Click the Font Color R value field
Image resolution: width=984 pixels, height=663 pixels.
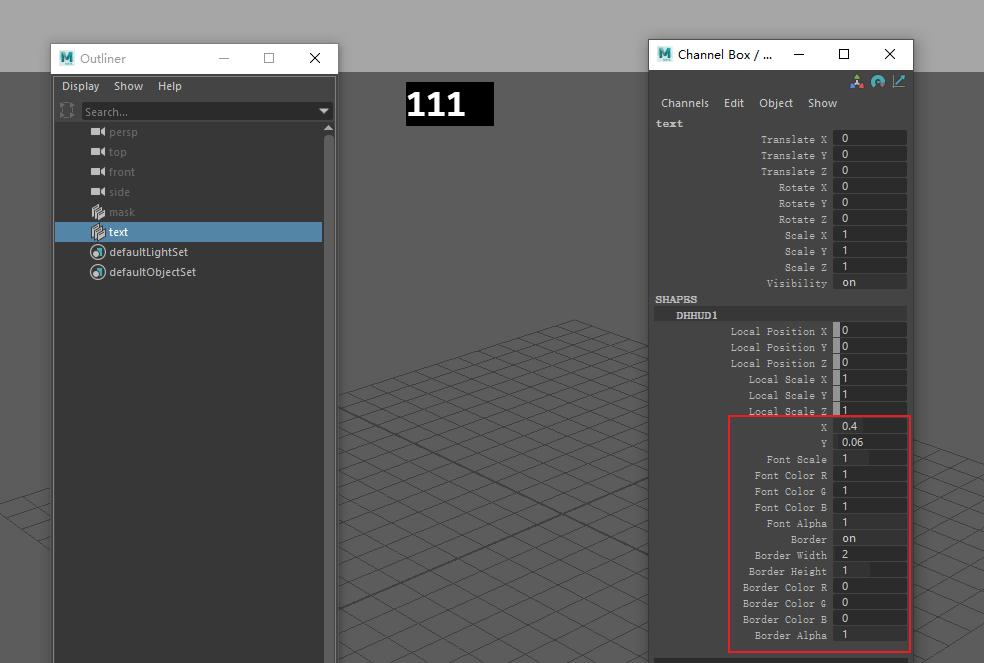click(870, 475)
